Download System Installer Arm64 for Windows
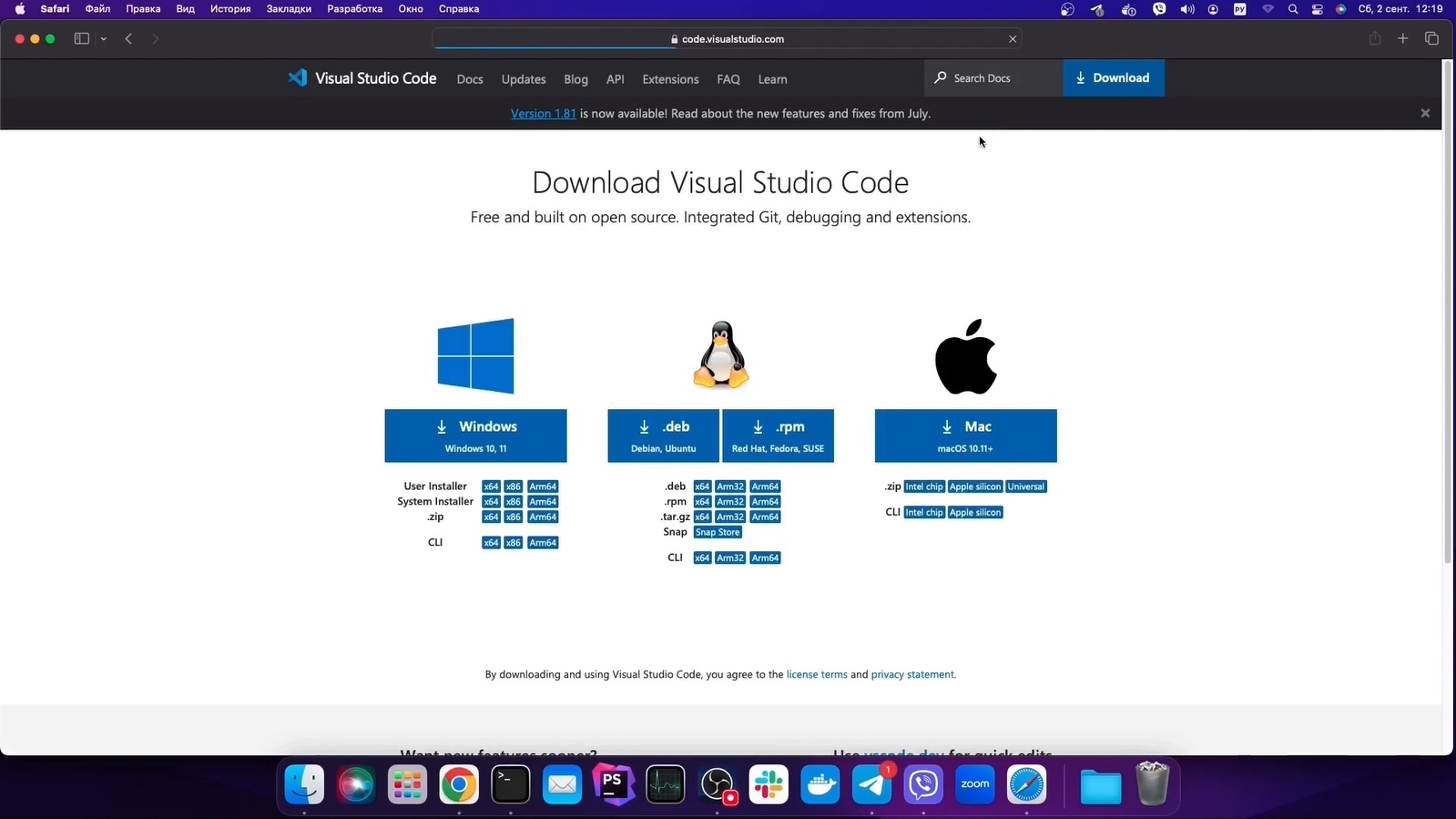This screenshot has width=1456, height=819. (x=543, y=502)
